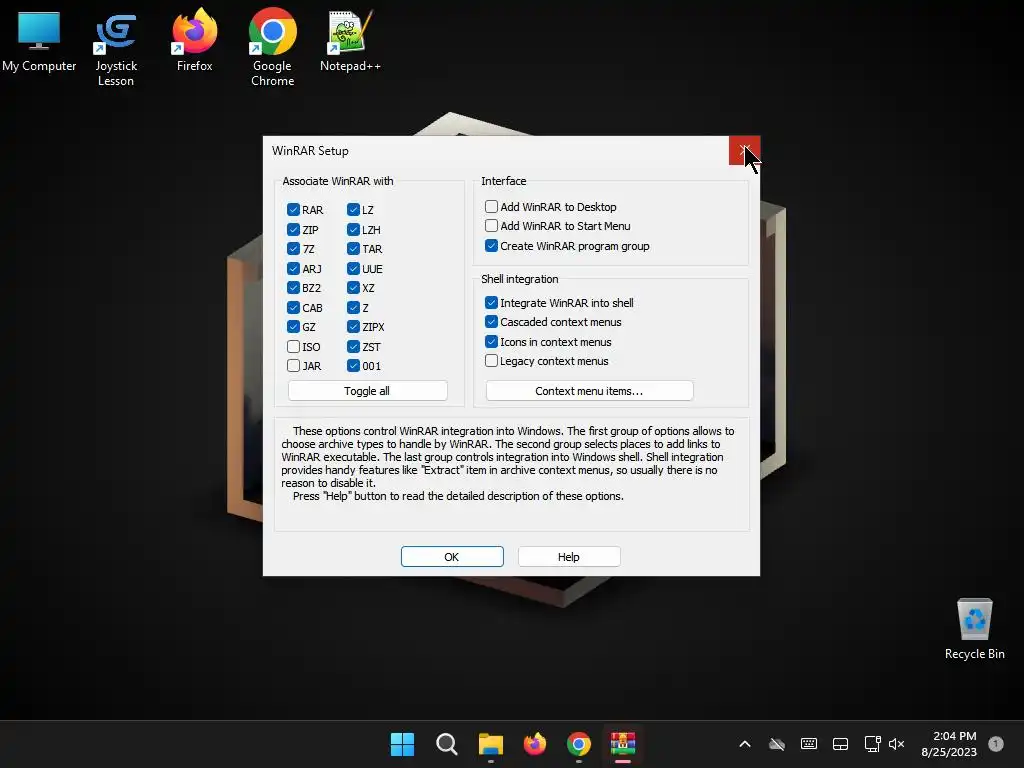Viewport: 1024px width, 768px height.
Task: Toggle the ZIPX association checkbox
Action: pyautogui.click(x=353, y=327)
